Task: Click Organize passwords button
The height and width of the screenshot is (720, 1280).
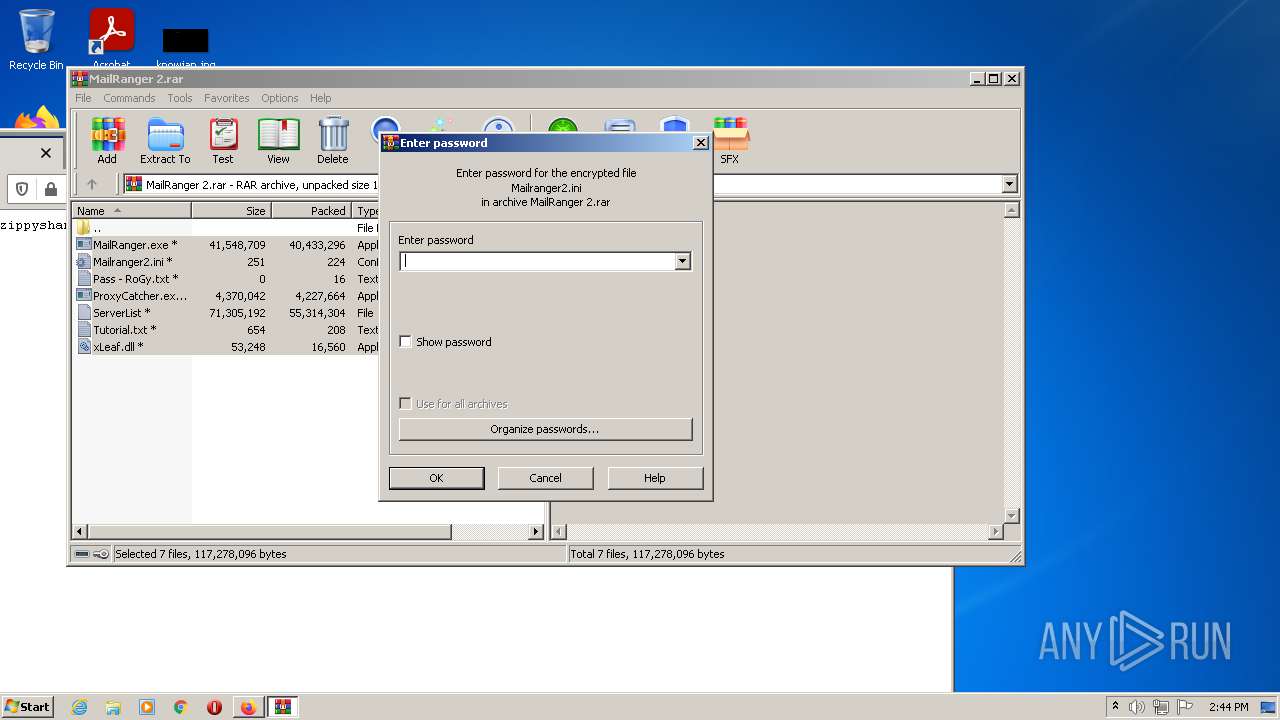Action: pyautogui.click(x=545, y=429)
